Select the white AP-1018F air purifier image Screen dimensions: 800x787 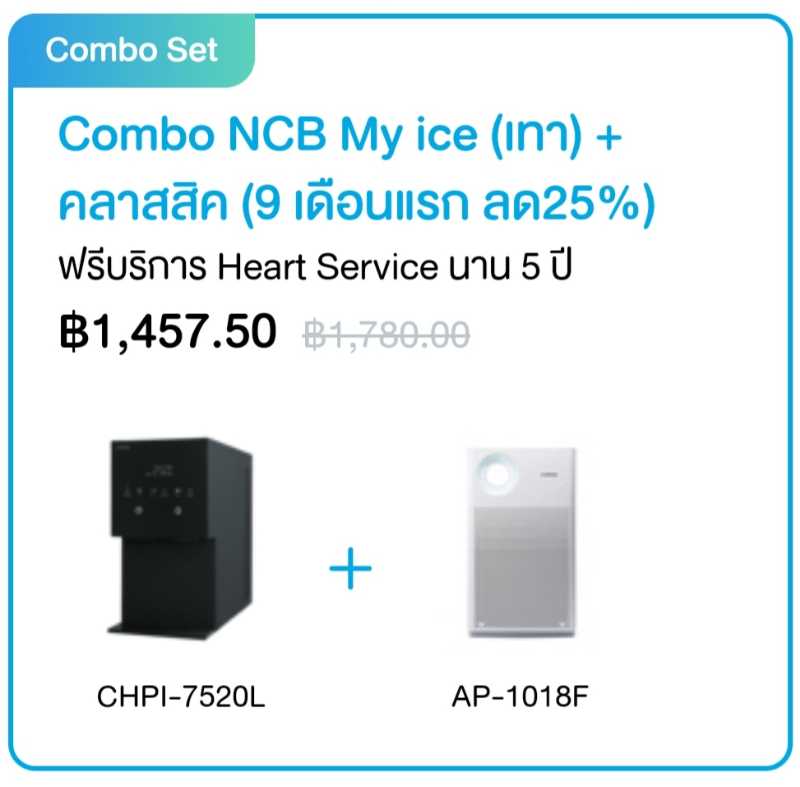pyautogui.click(x=521, y=542)
